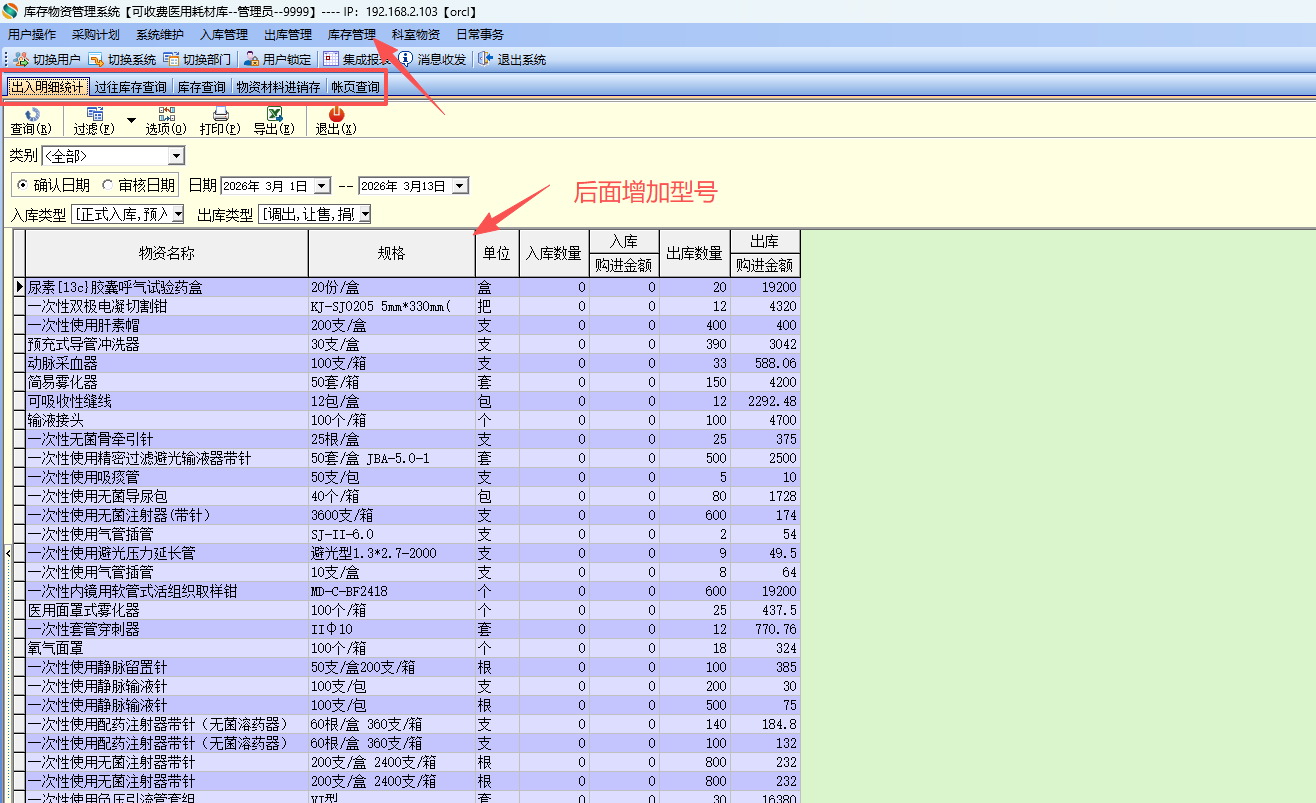The image size is (1316, 803).
Task: Select the 简易雾化器 cell
Action: click(x=167, y=382)
